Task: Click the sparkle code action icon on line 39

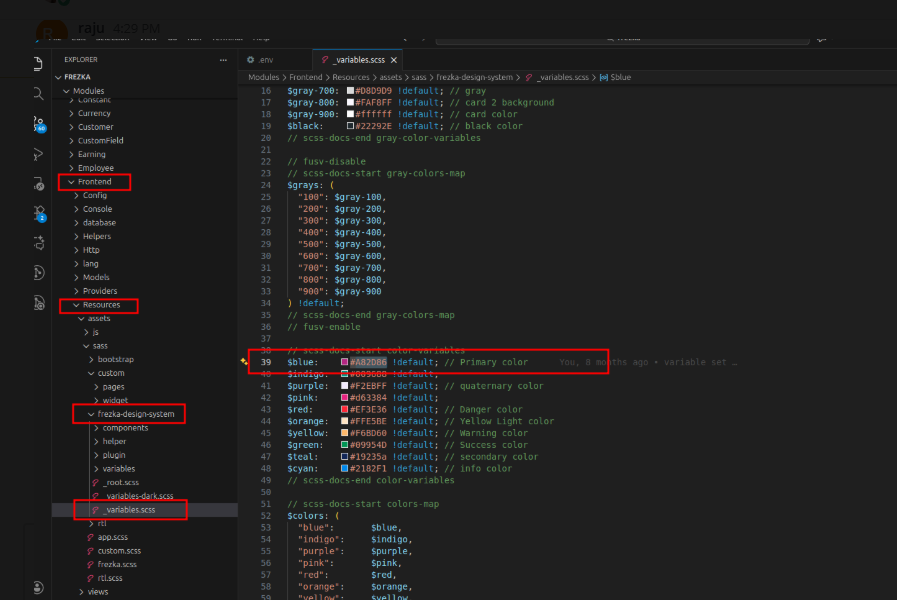Action: pos(243,362)
